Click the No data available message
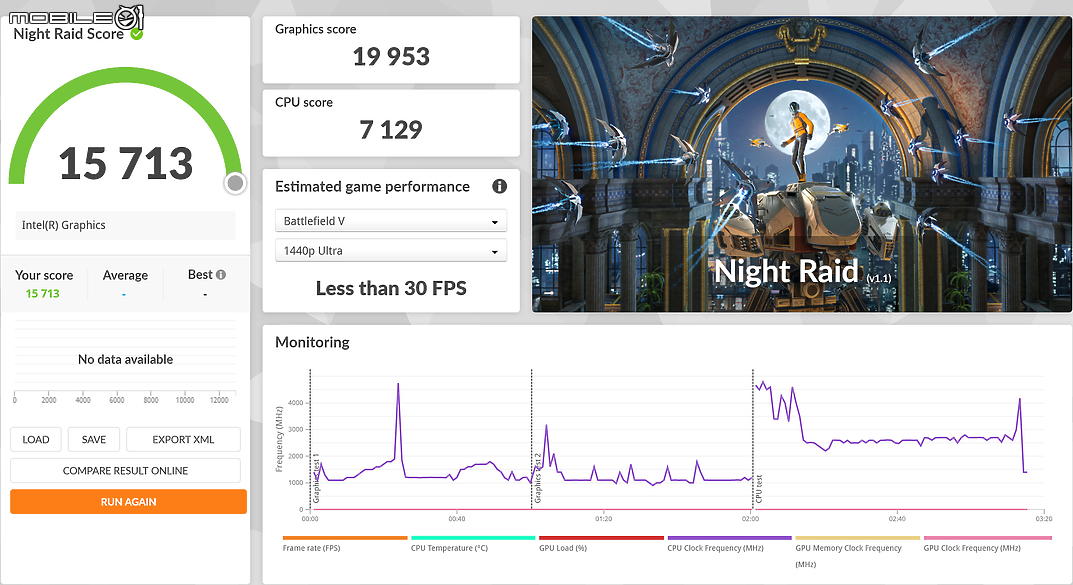Screen dimensions: 1073x585 (x=125, y=359)
